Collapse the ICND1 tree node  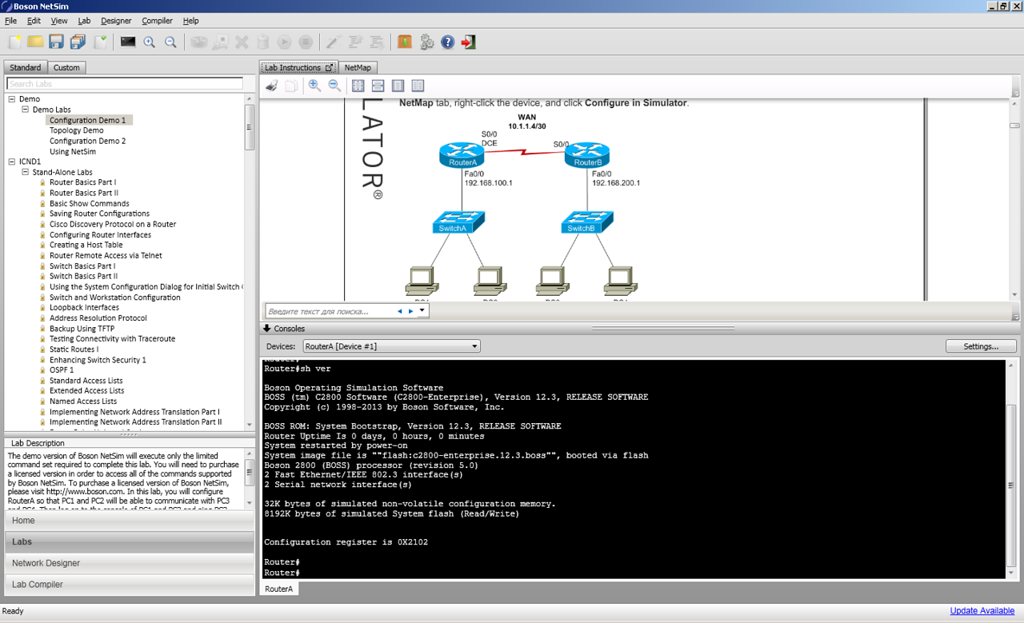11,161
